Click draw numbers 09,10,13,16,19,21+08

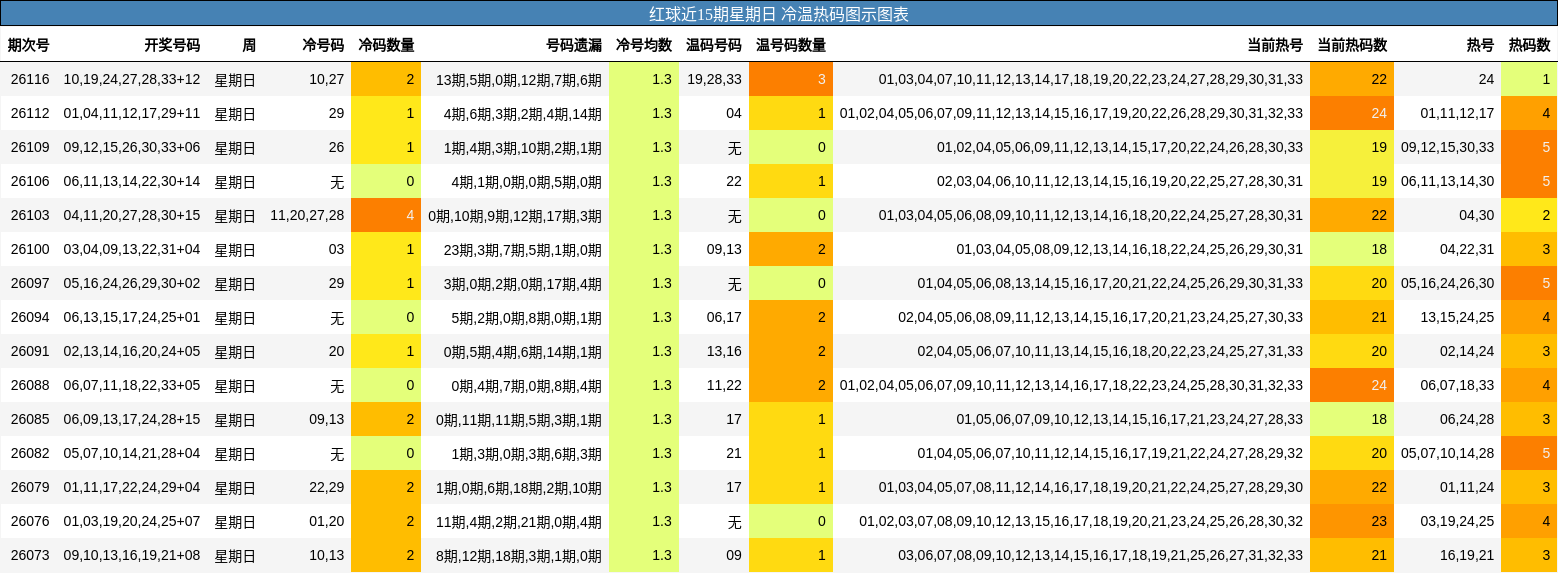[x=132, y=555]
